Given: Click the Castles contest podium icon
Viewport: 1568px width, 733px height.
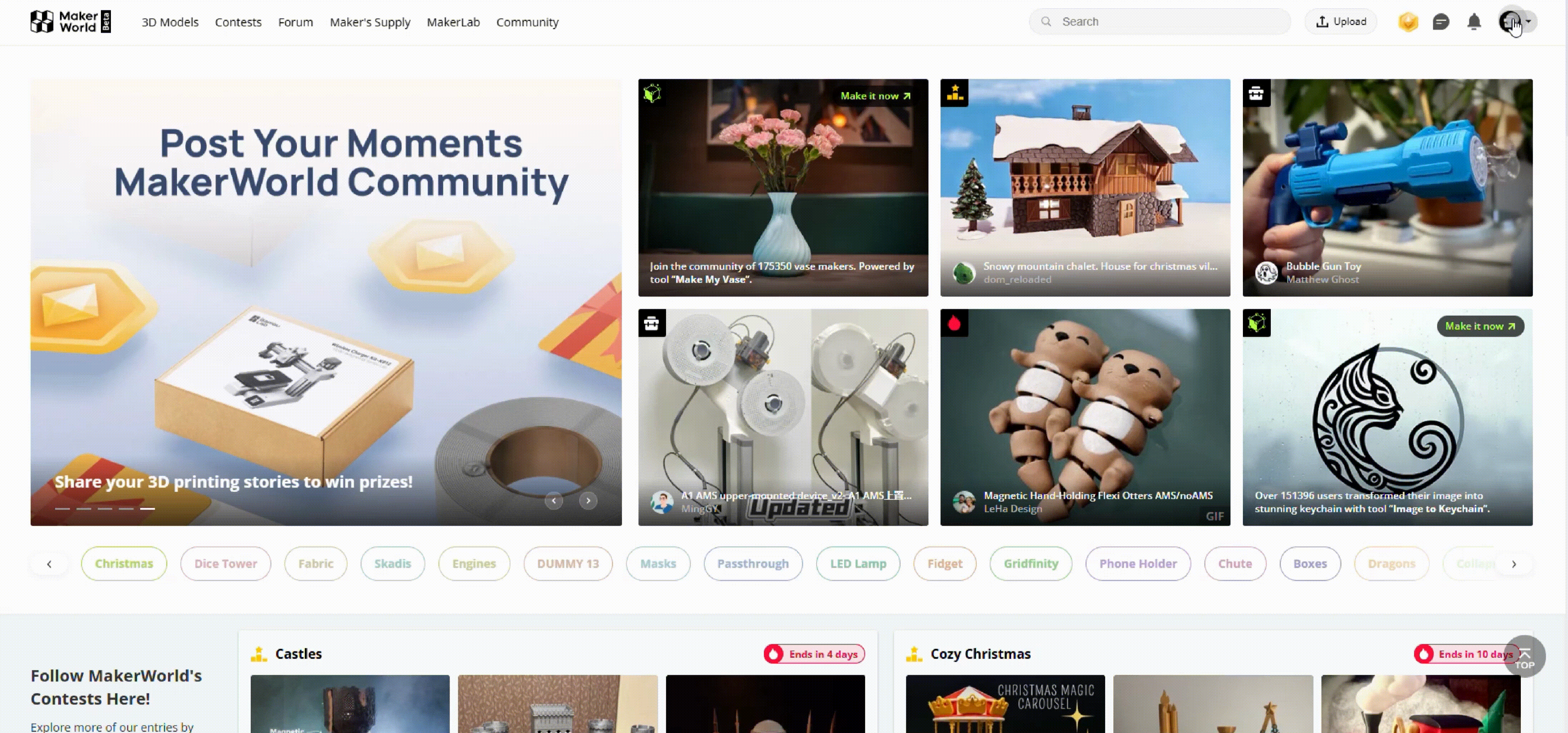Looking at the screenshot, I should coord(259,654).
